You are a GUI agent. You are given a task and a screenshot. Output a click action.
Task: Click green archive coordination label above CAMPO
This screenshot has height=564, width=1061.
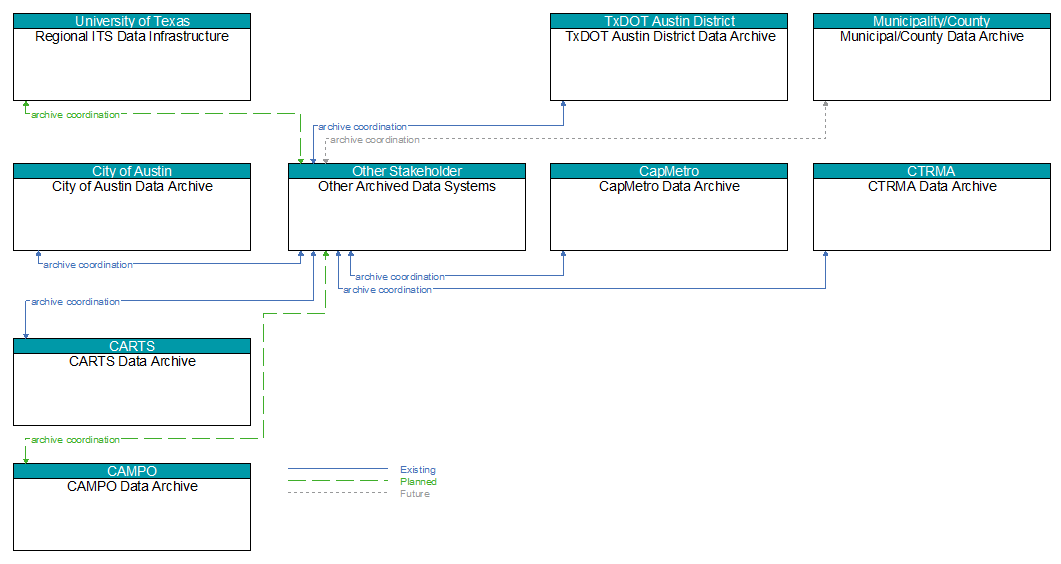click(75, 440)
